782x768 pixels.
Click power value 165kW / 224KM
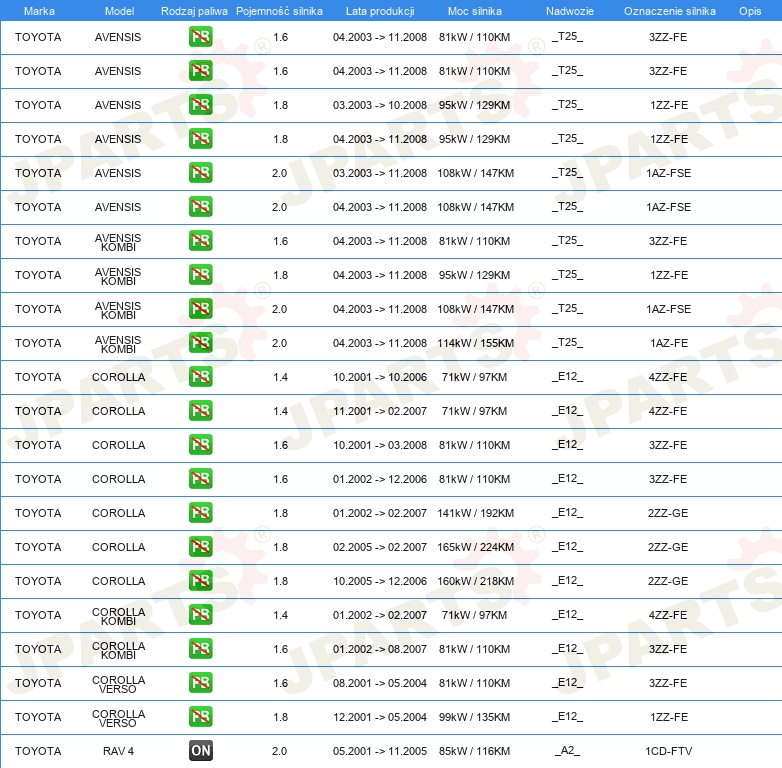coord(475,547)
